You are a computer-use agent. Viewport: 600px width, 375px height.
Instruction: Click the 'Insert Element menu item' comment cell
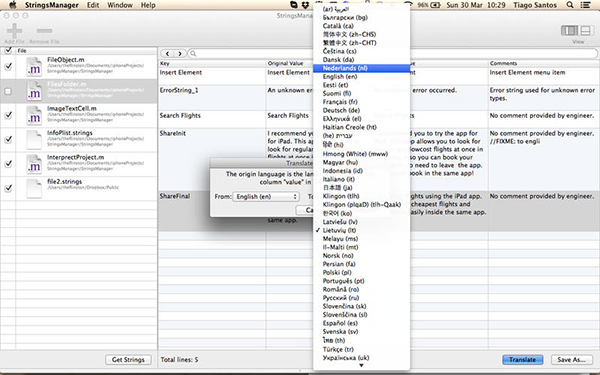544,76
